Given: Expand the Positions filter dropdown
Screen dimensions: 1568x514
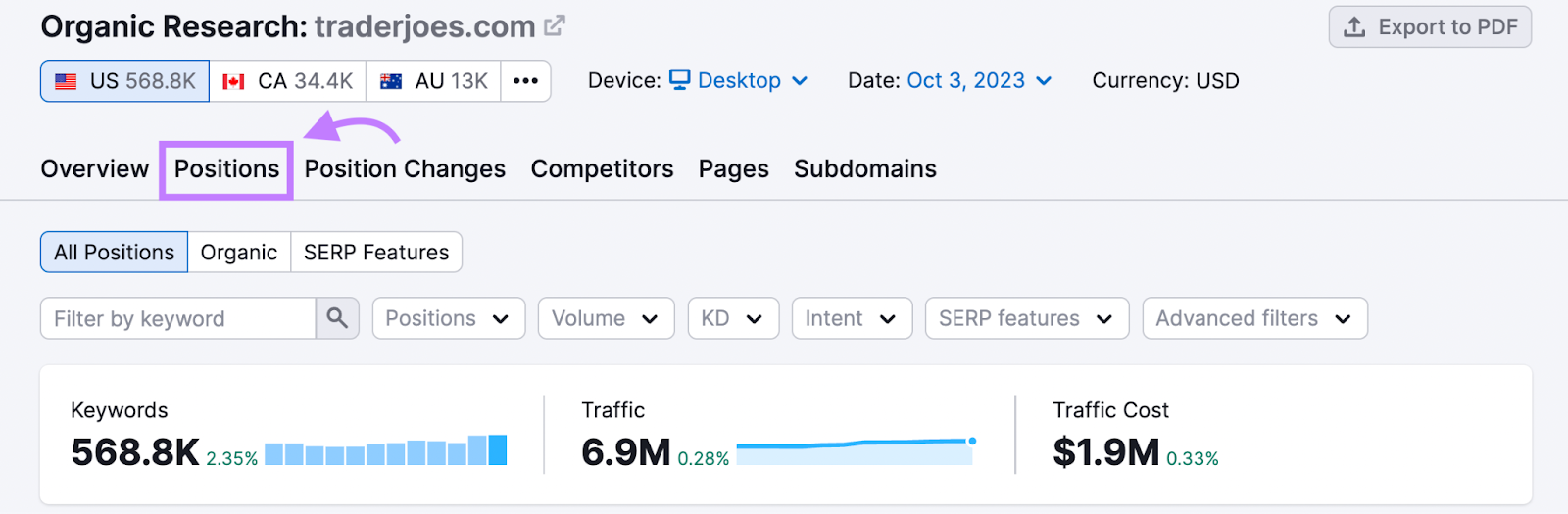Looking at the screenshot, I should click(449, 319).
